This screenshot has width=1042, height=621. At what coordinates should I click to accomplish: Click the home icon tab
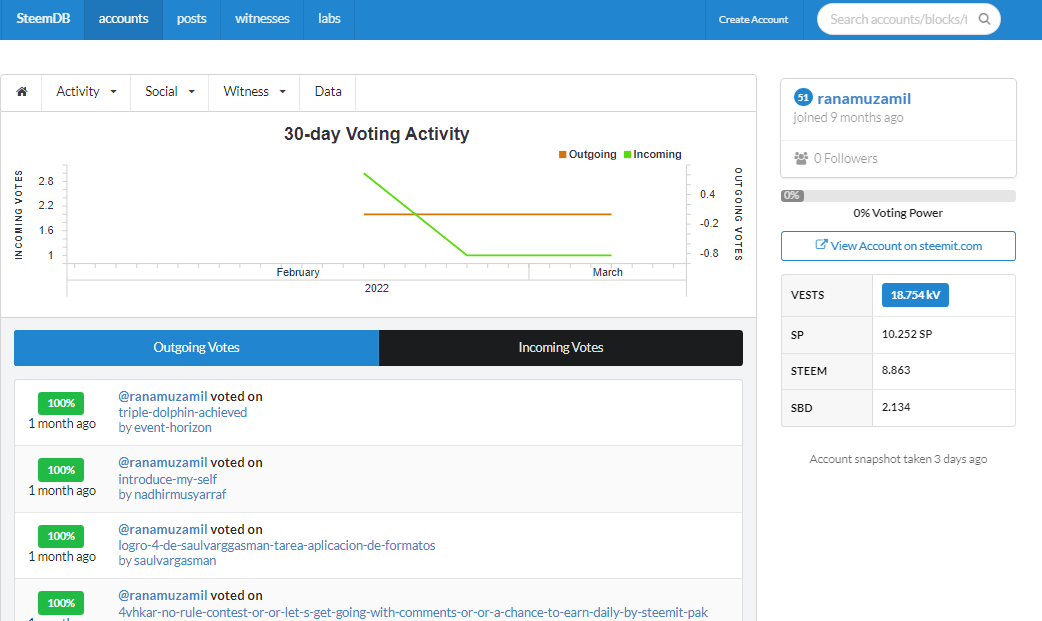[22, 92]
